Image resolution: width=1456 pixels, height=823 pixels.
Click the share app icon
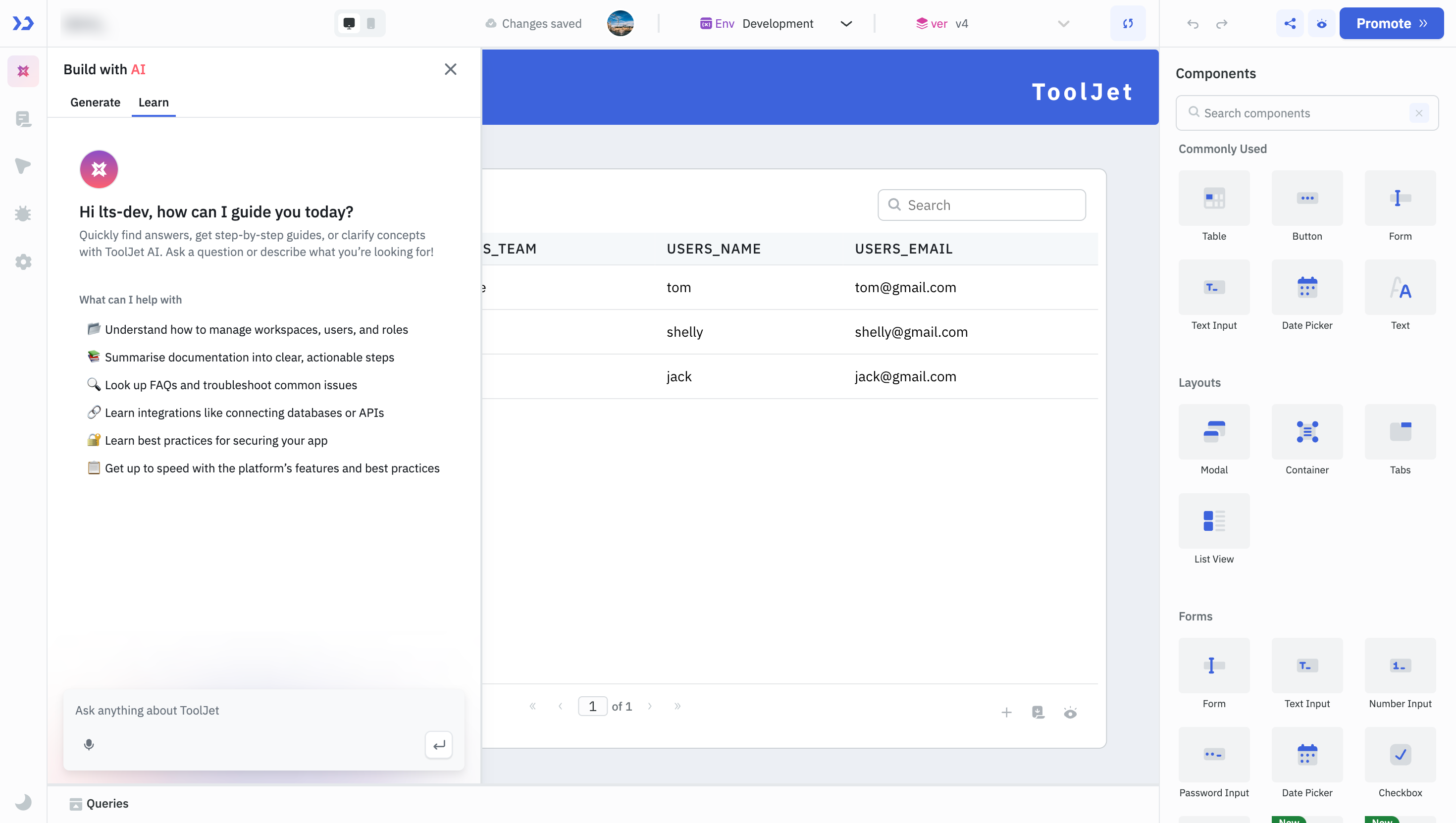1290,23
